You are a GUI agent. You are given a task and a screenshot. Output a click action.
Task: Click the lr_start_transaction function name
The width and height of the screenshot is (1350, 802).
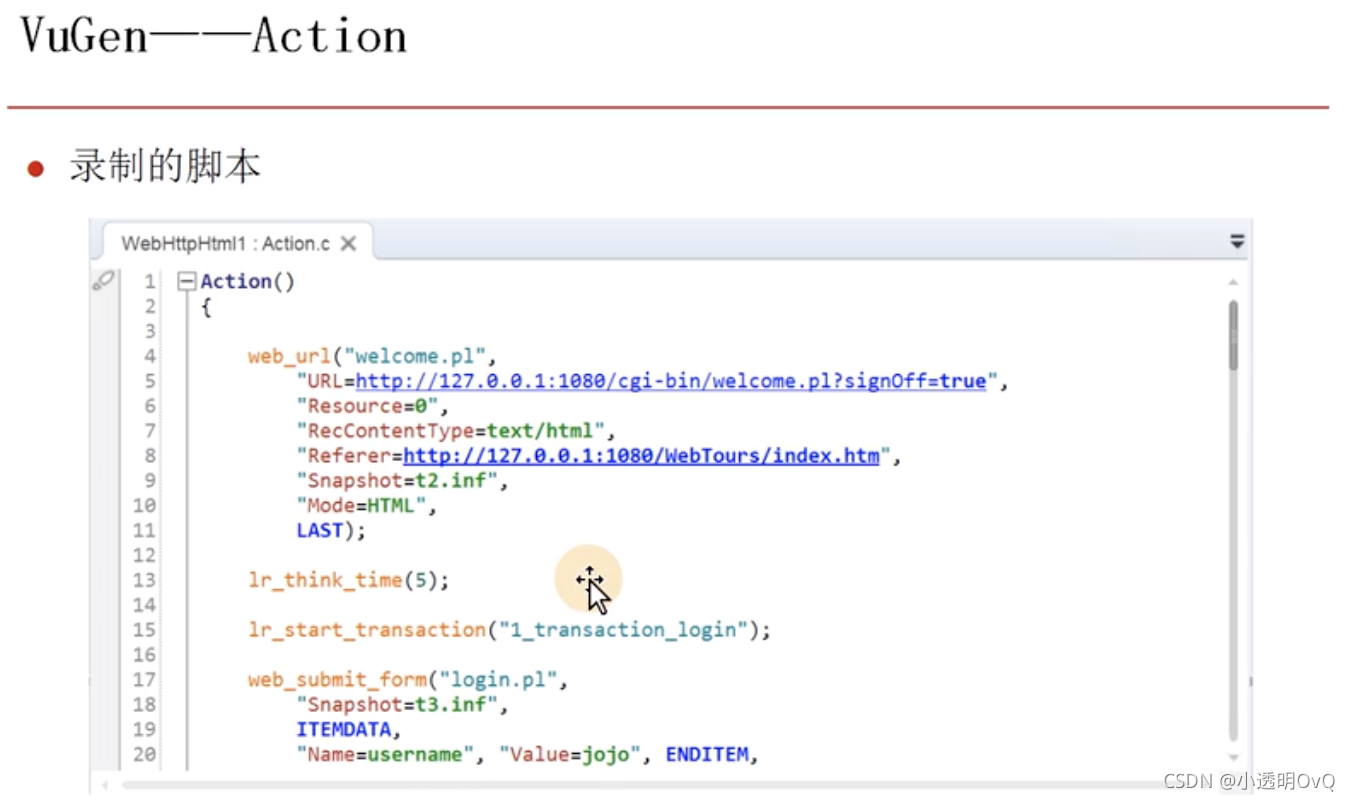pos(367,630)
